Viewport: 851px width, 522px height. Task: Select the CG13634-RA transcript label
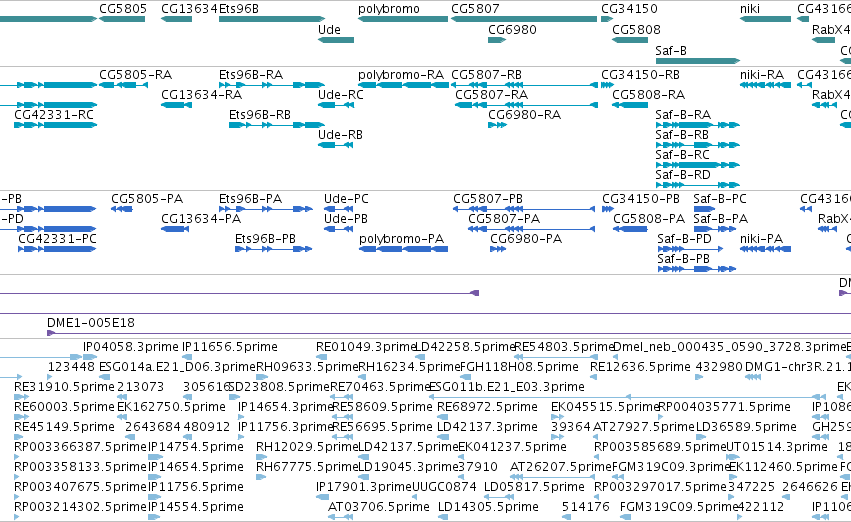tap(201, 94)
